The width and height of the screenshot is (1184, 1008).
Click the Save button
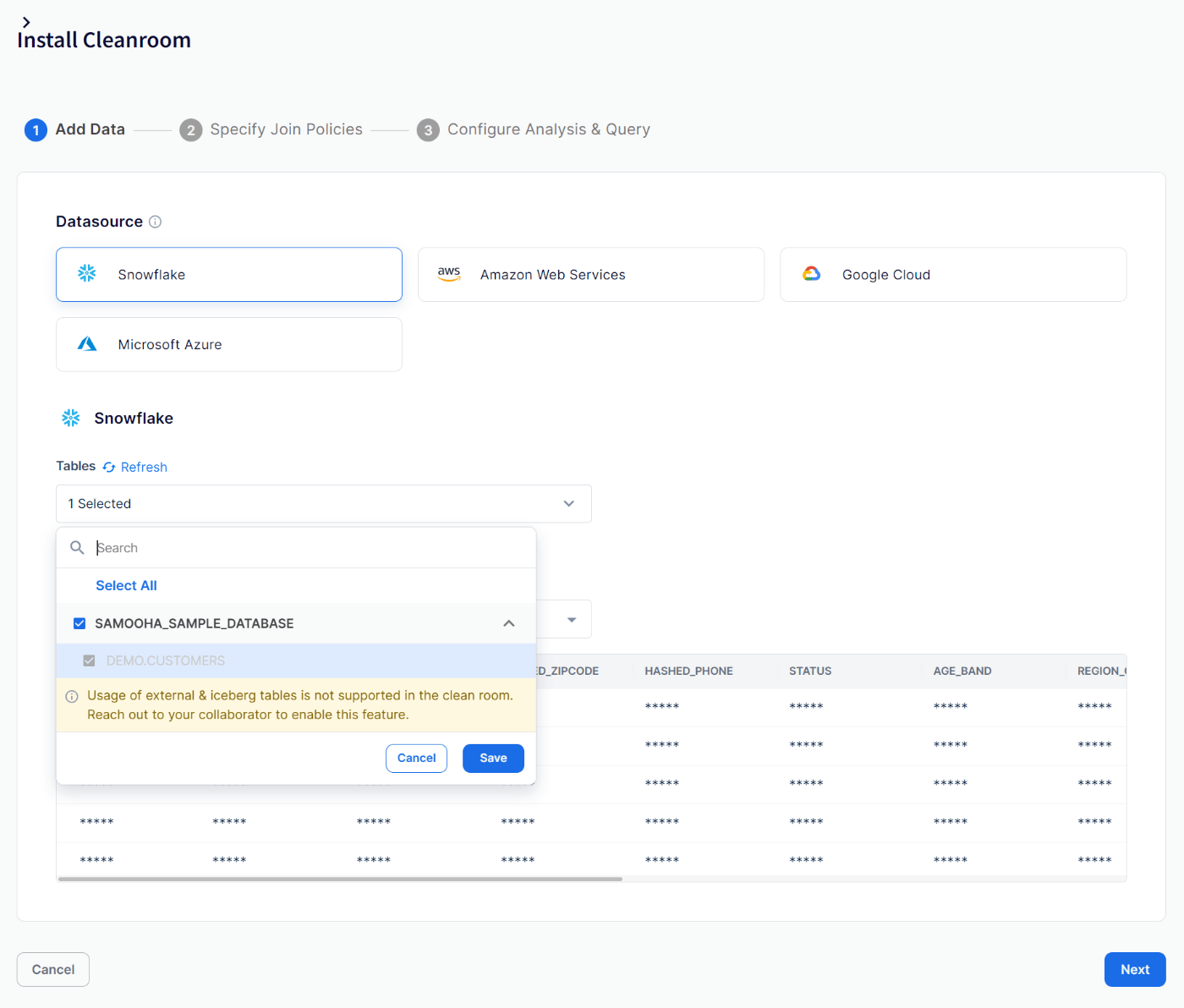click(x=493, y=758)
